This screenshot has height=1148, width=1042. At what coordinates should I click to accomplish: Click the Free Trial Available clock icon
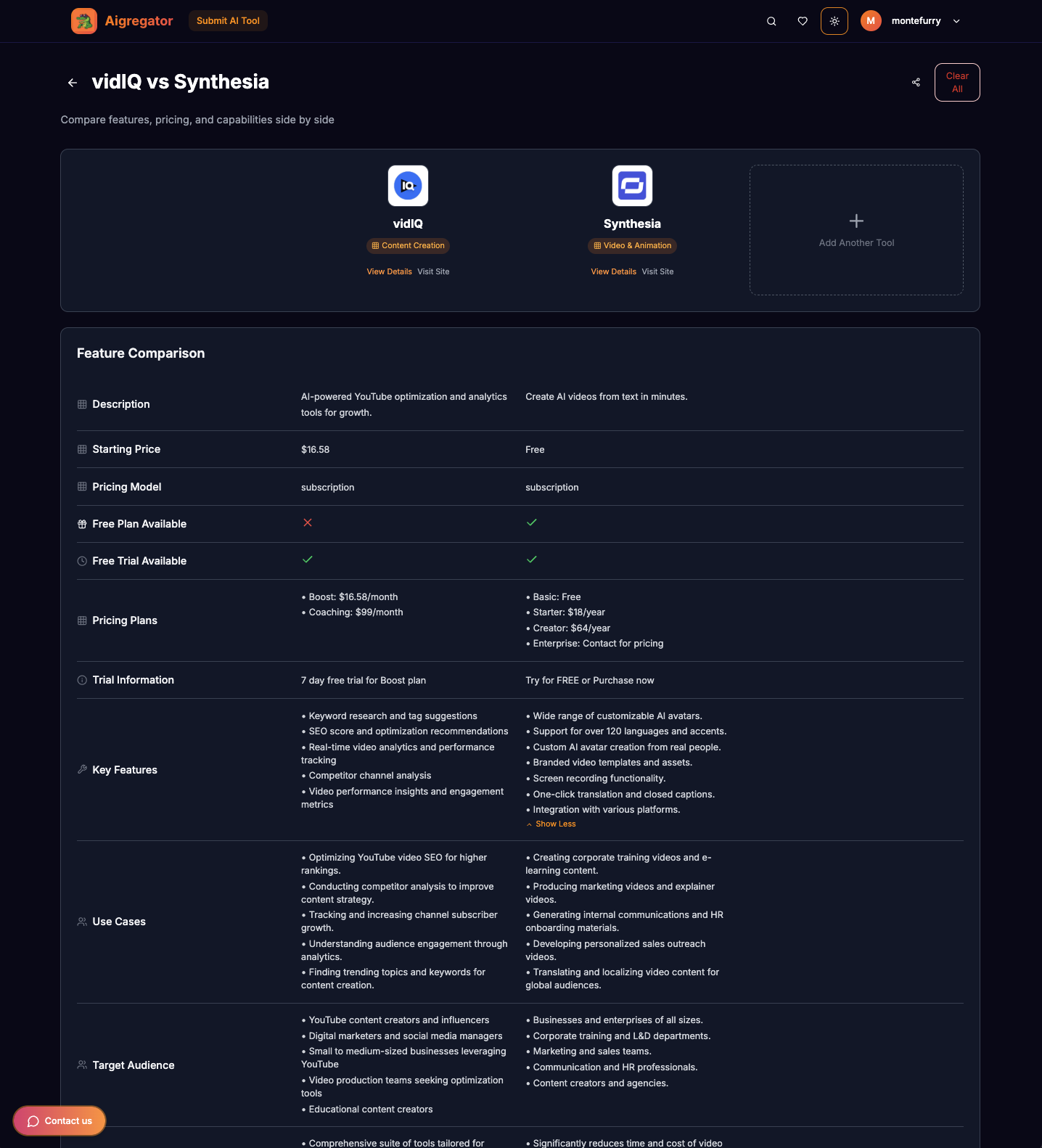(82, 561)
